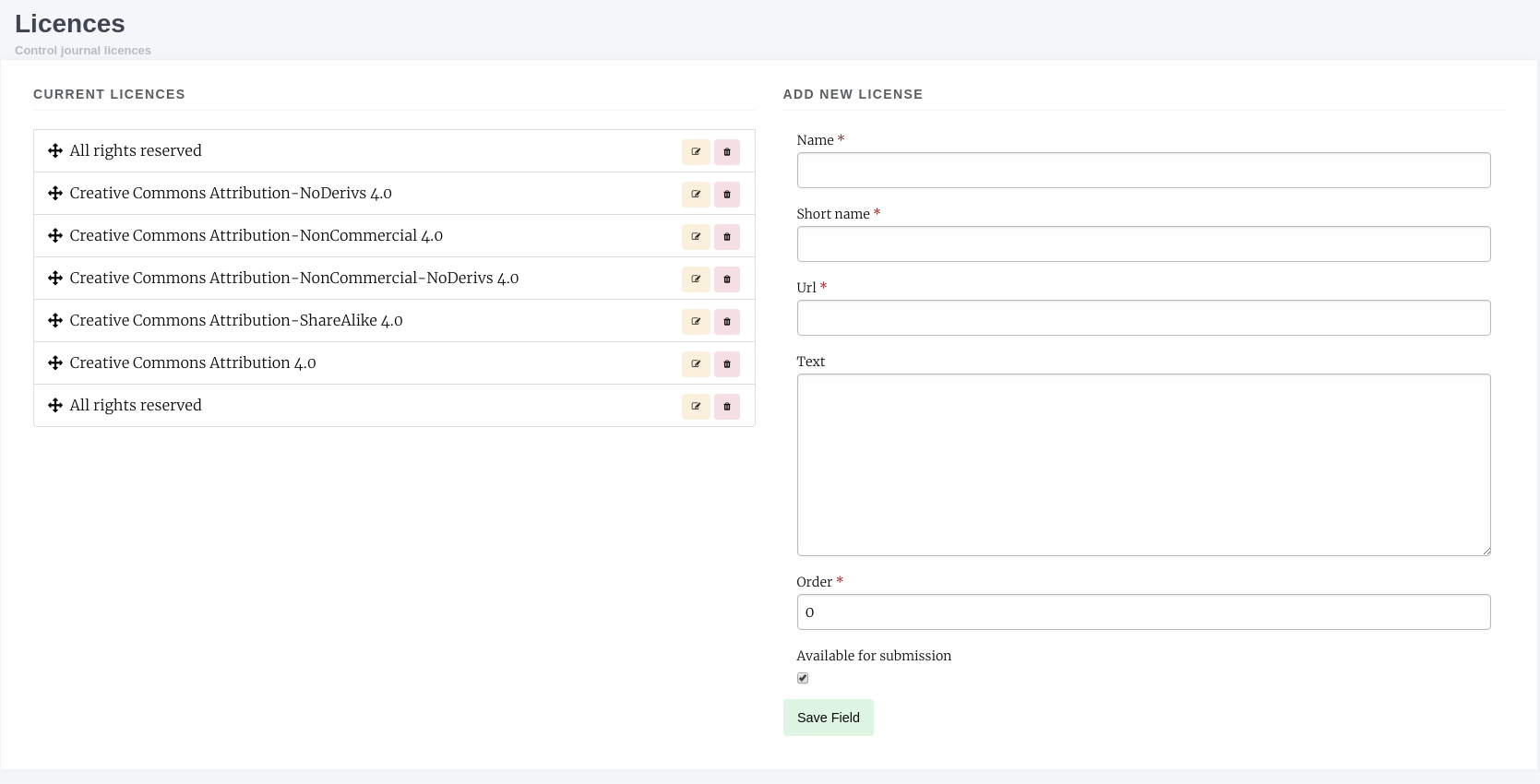Grab the Text area resize handle
The height and width of the screenshot is (784, 1540).
pos(1486,551)
